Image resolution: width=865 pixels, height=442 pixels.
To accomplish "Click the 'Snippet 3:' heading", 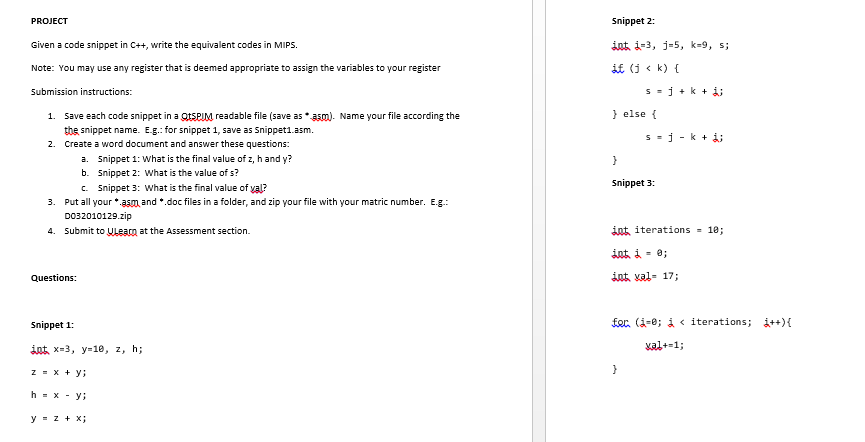I will click(x=633, y=183).
